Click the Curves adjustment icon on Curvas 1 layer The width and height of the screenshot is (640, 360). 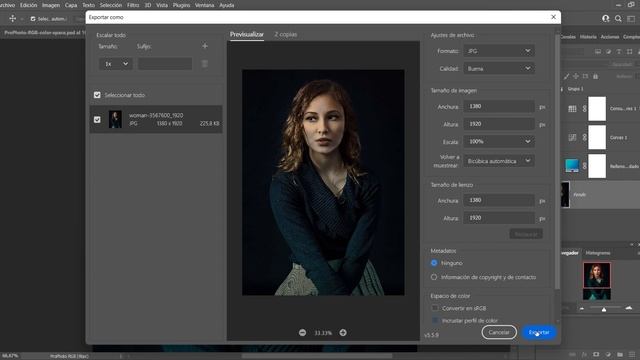point(572,138)
